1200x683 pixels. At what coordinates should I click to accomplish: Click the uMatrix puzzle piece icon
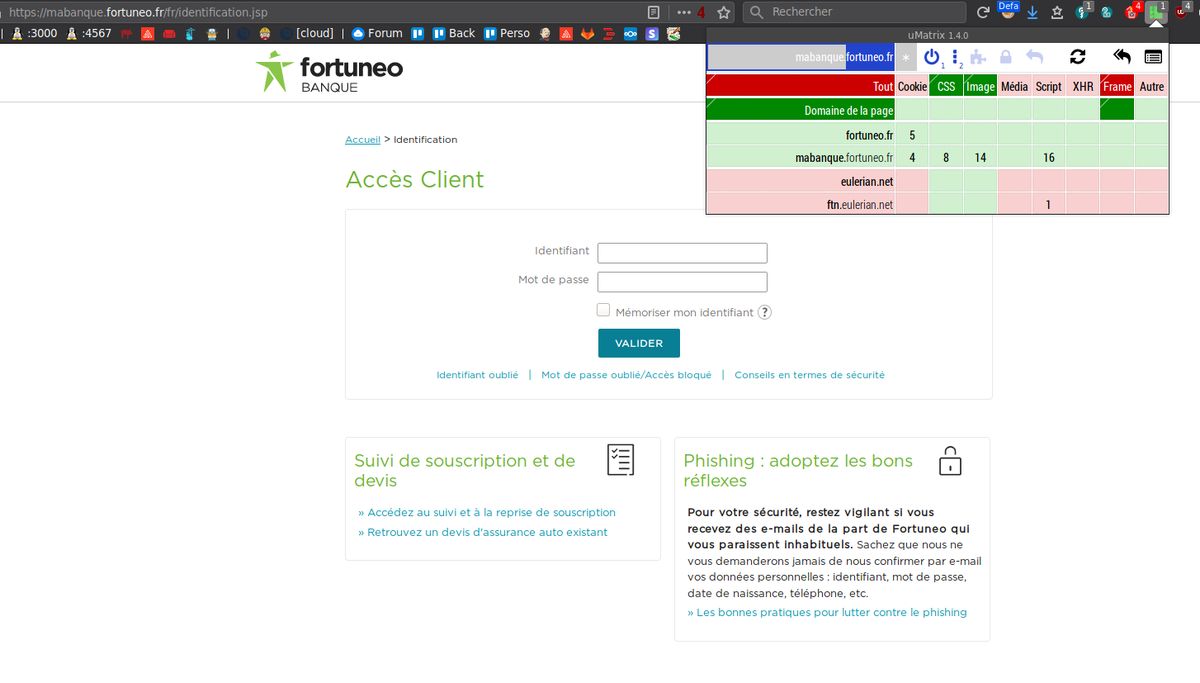978,57
